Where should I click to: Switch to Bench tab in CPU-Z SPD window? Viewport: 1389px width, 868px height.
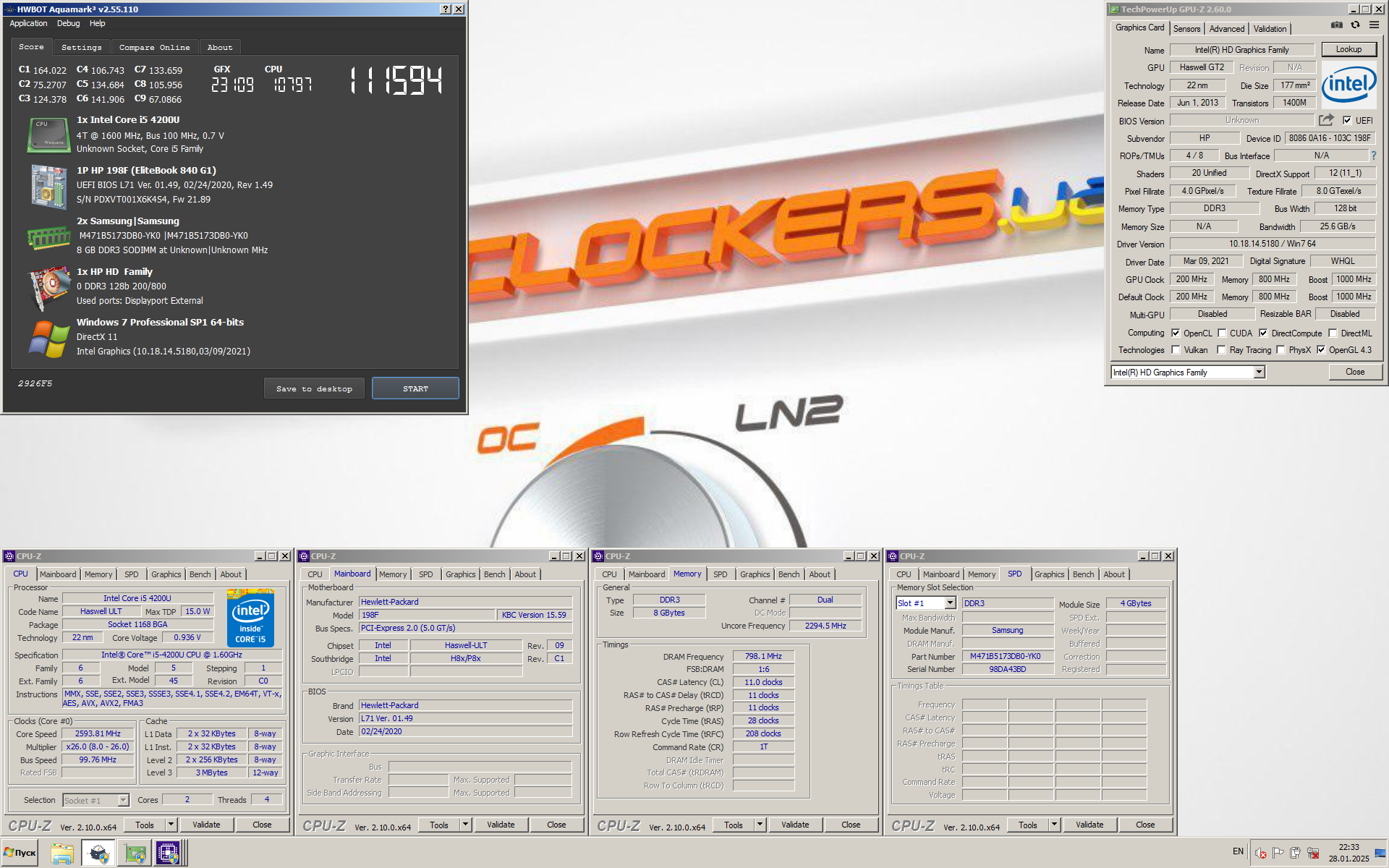pos(1083,574)
